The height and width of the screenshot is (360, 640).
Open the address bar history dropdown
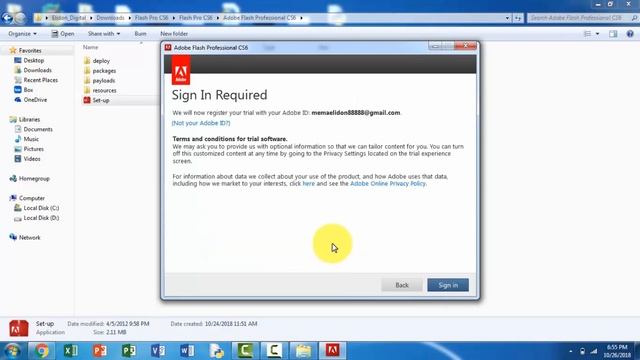507,18
